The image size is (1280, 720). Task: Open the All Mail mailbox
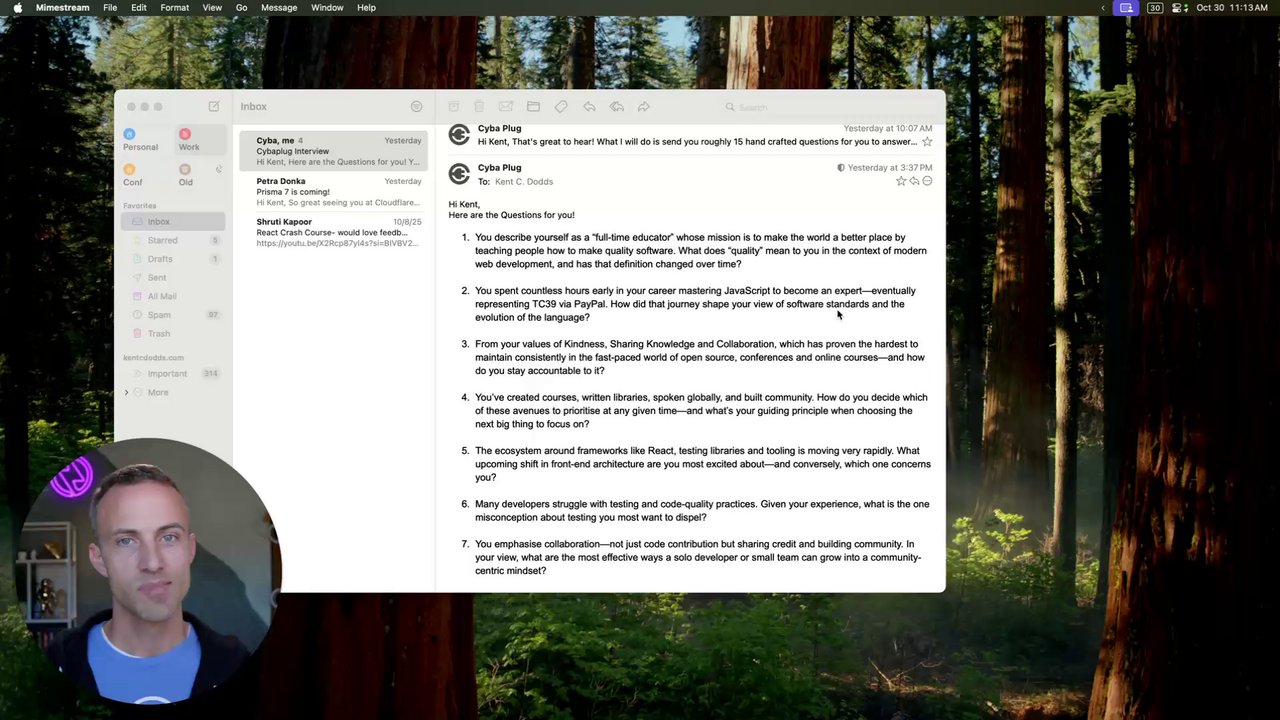tap(173, 296)
